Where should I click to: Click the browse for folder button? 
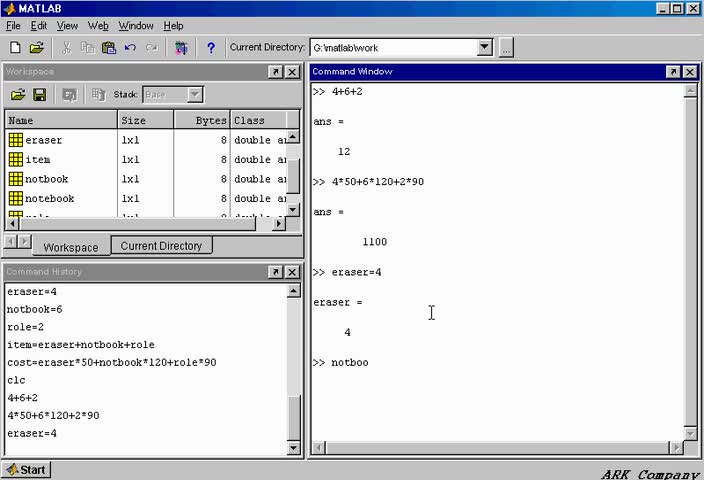[x=506, y=48]
